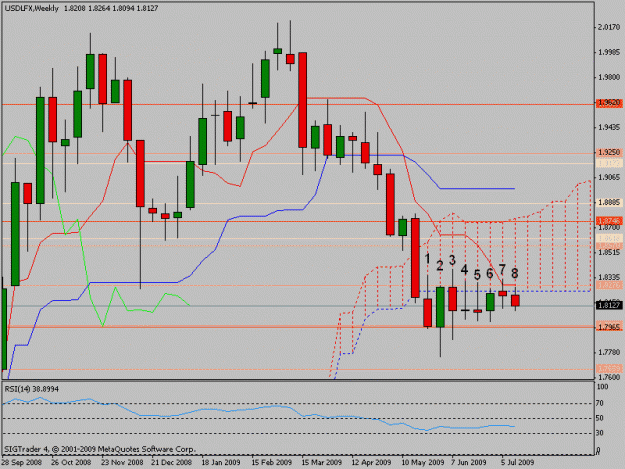
Task: Select the highlighted 1.7965 price level label
Action: tap(609, 327)
